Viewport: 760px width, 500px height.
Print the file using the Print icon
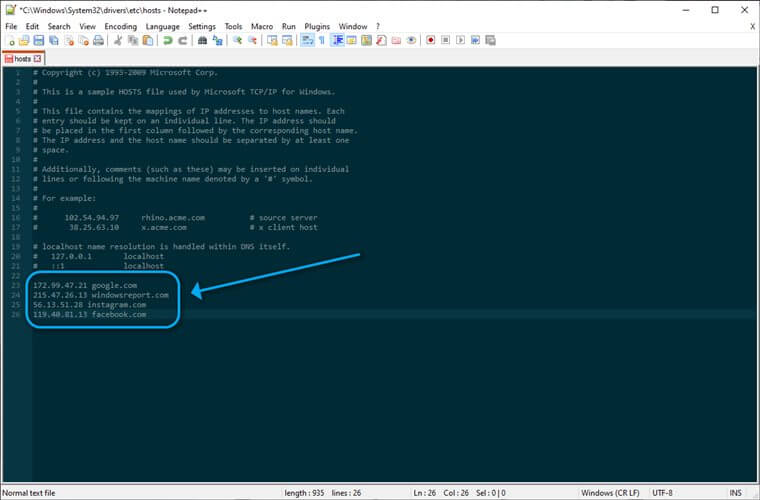click(98, 41)
